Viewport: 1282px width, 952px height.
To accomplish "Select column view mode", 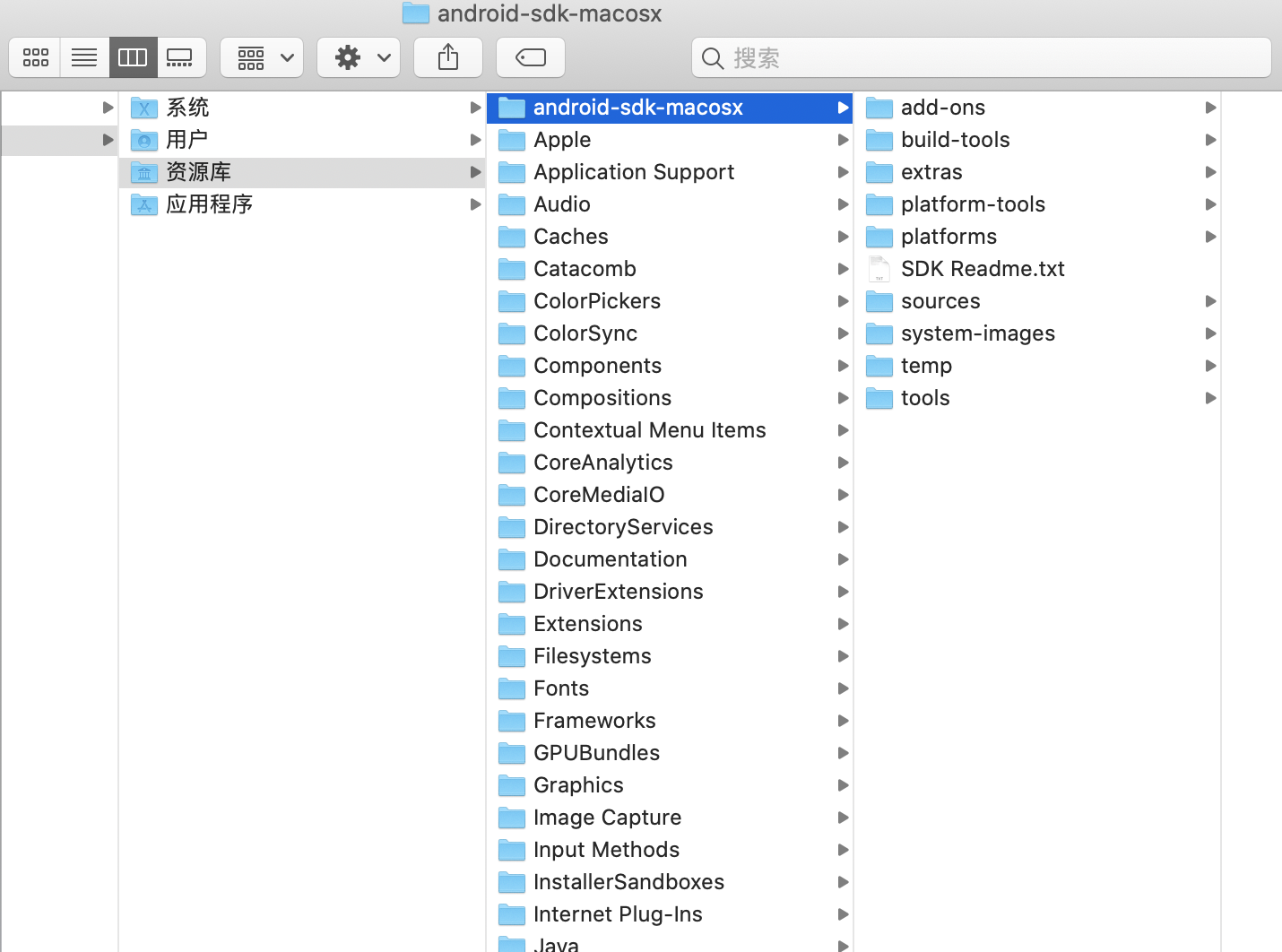I will (133, 58).
